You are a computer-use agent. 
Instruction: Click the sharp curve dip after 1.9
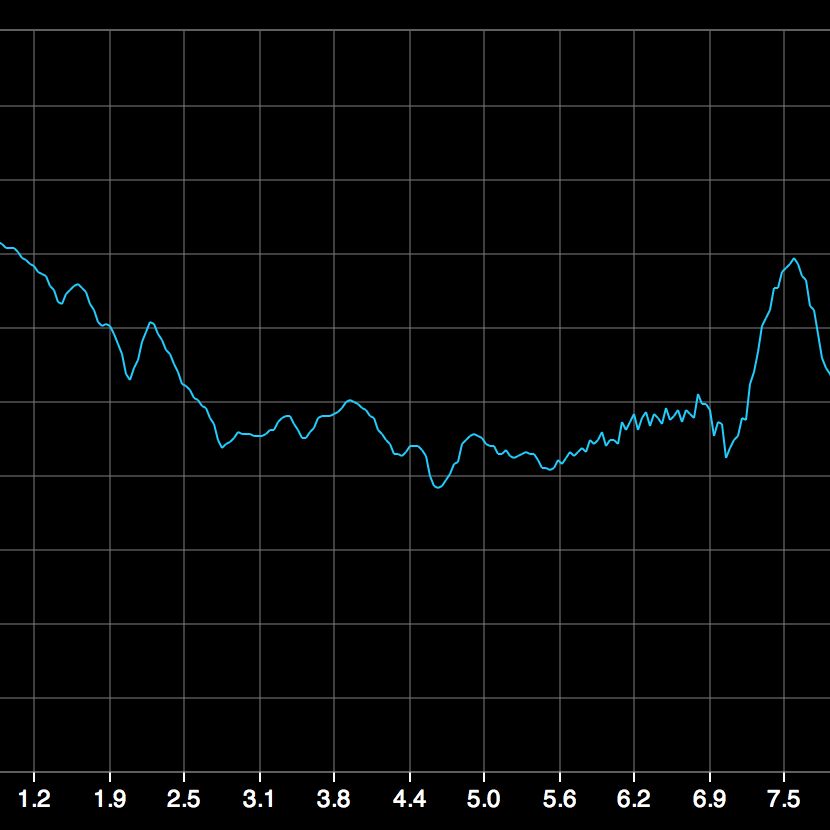130,378
